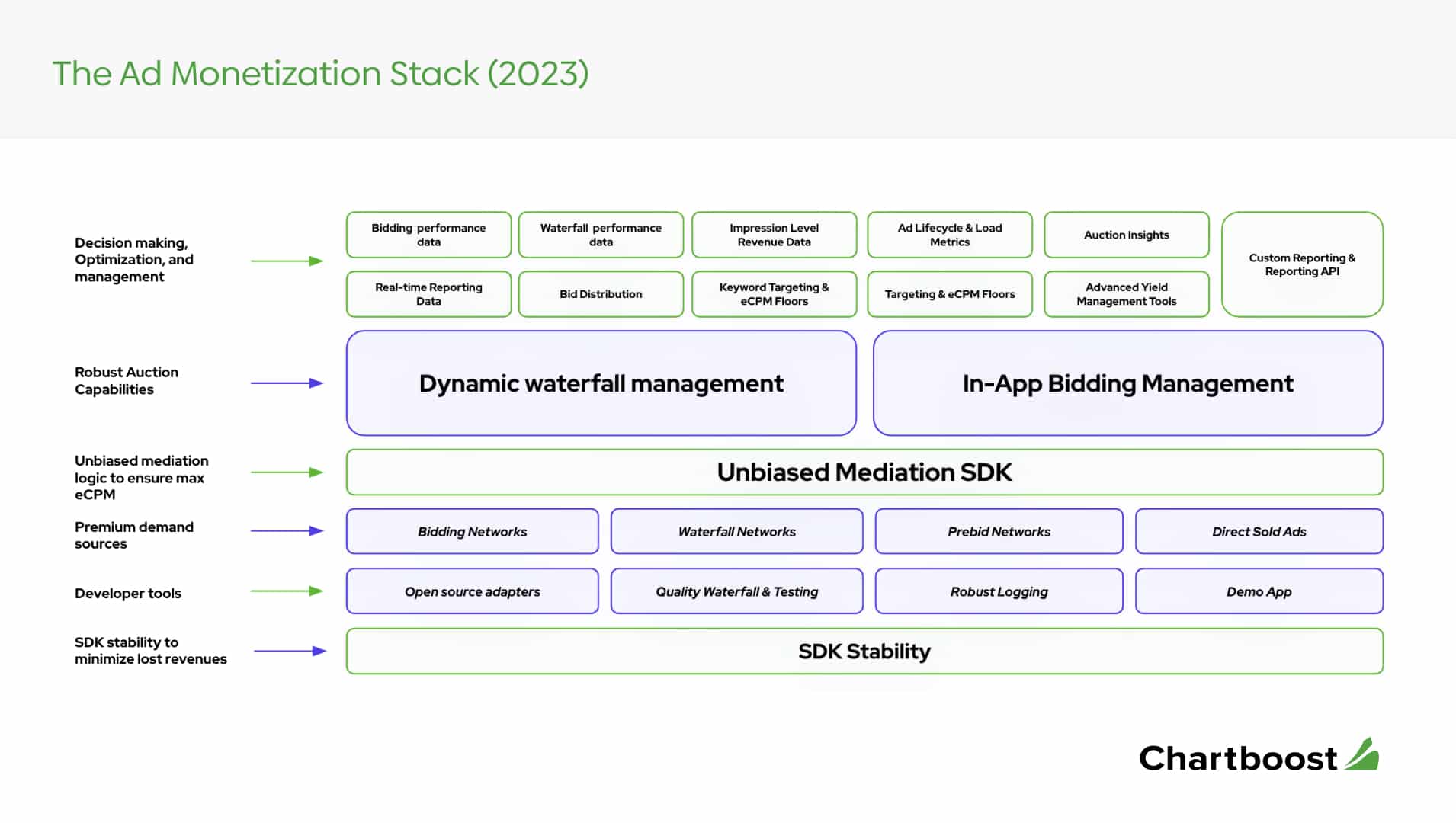
Task: Click the Developer tools label
Action: click(x=128, y=593)
